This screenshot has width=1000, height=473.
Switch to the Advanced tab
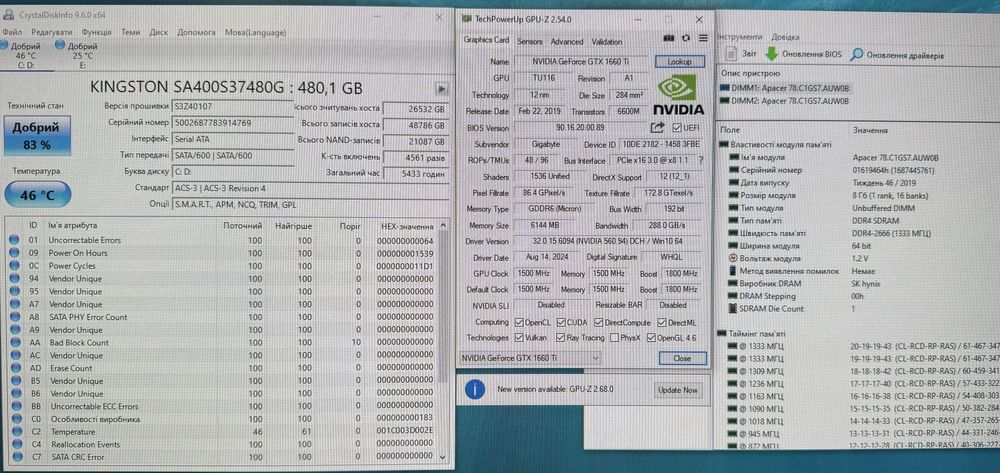coord(567,41)
